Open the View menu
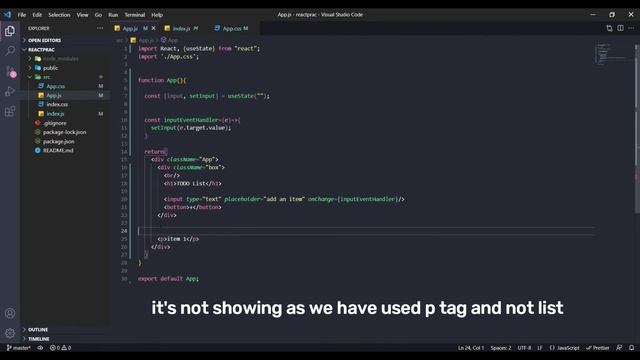This screenshot has width=640, height=360. [x=82, y=15]
